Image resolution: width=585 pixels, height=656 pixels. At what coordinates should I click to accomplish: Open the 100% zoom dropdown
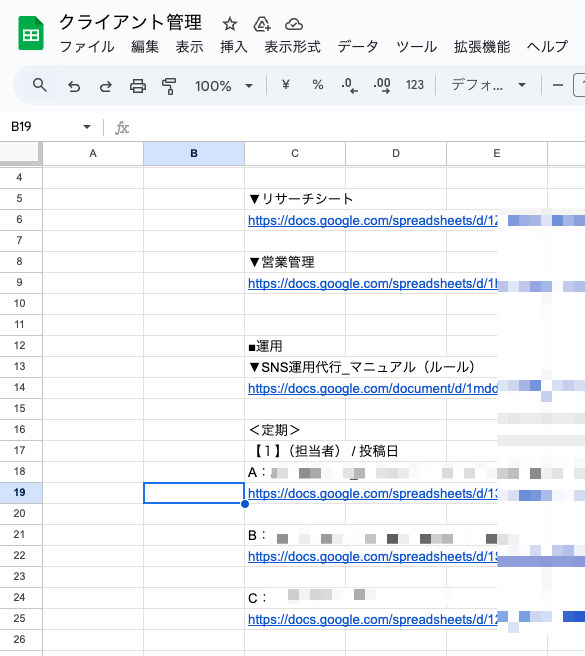pyautogui.click(x=223, y=86)
